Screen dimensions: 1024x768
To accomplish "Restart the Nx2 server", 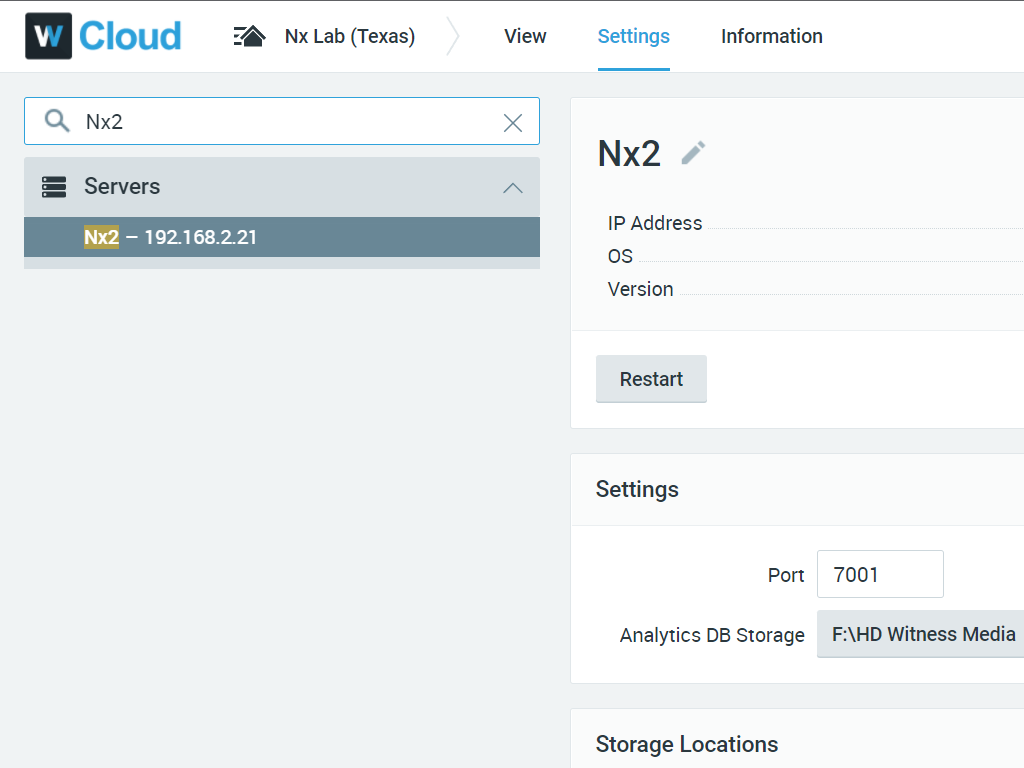I will click(x=651, y=379).
